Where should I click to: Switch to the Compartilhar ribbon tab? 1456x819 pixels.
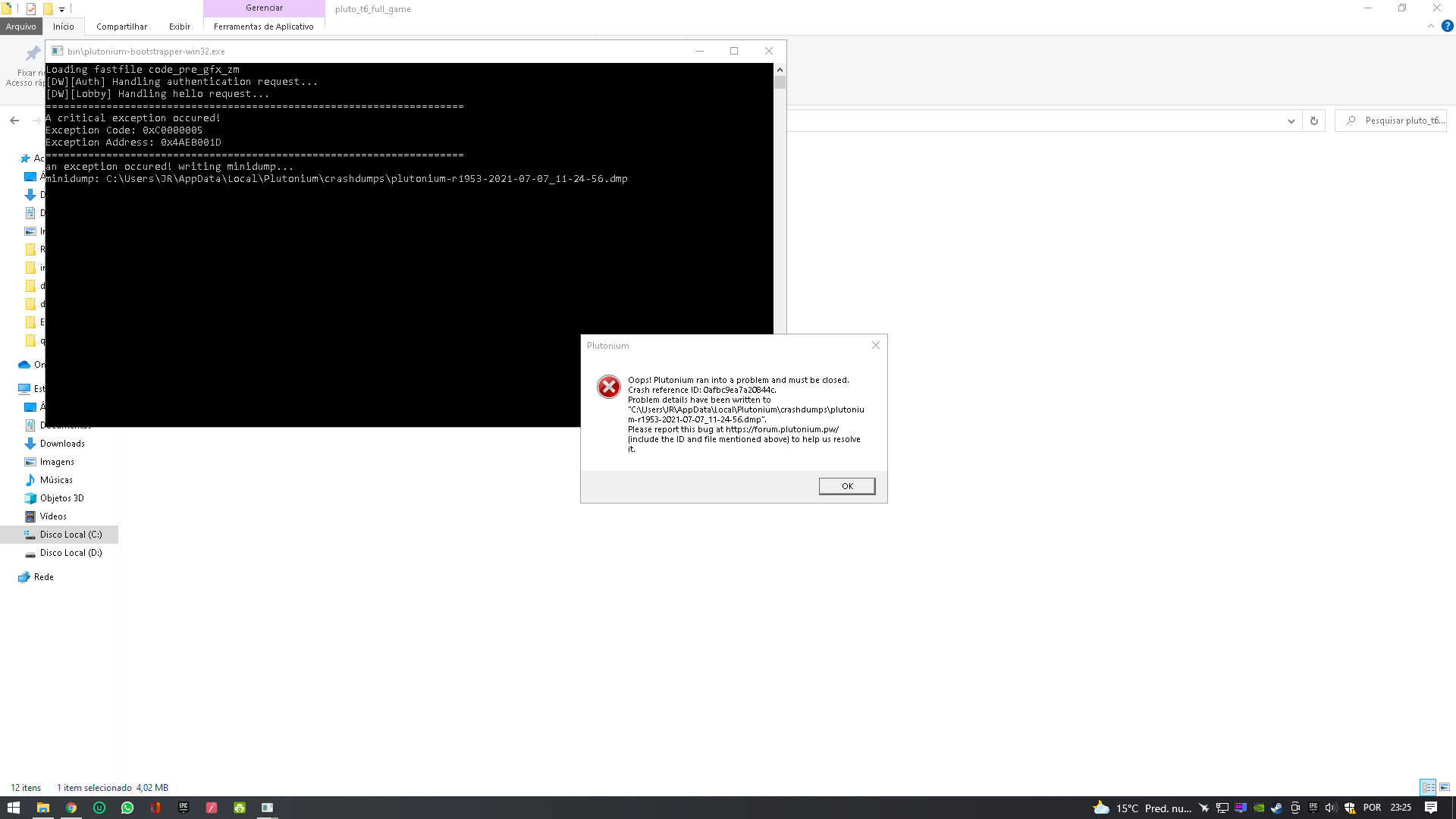[121, 27]
